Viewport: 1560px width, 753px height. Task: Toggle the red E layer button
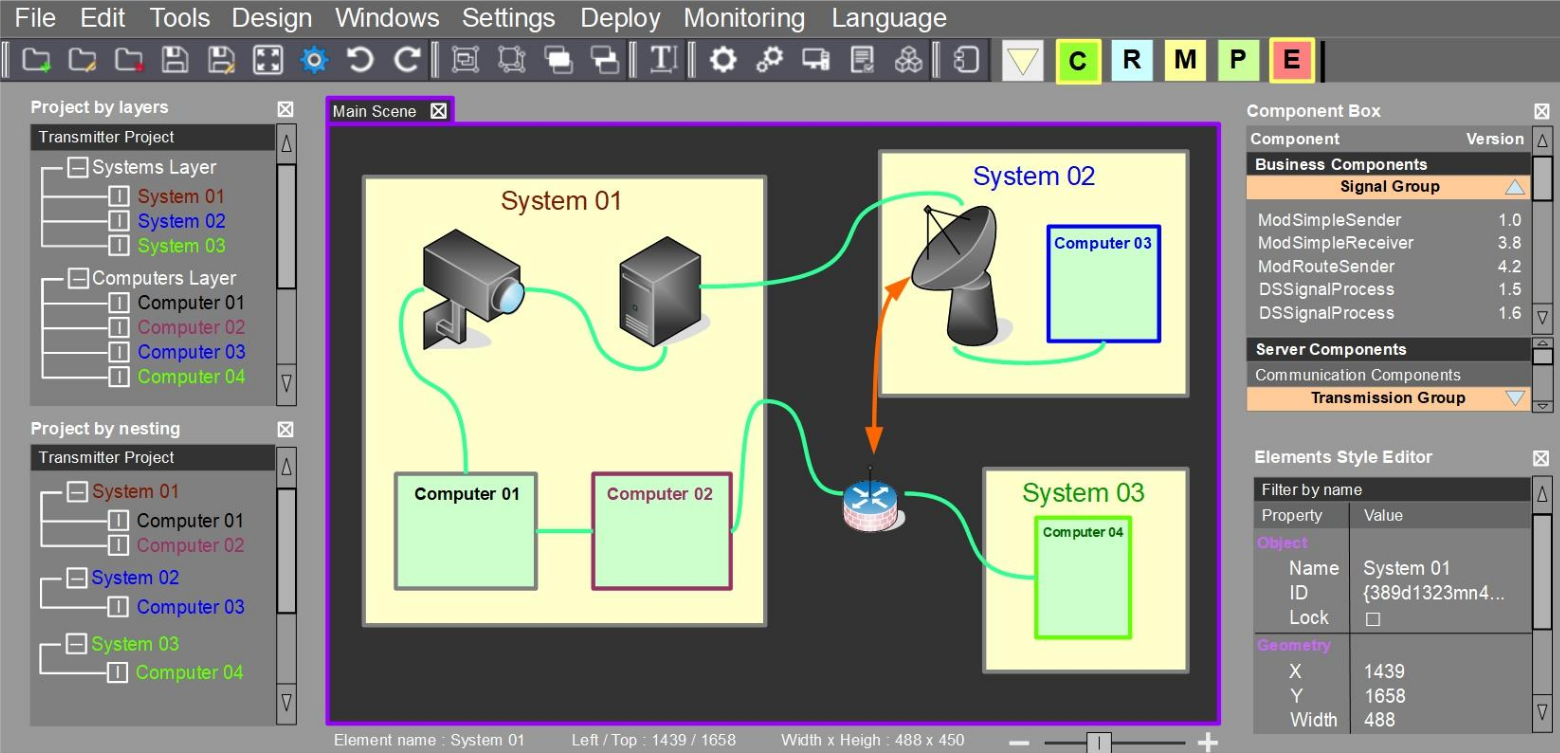click(x=1291, y=61)
